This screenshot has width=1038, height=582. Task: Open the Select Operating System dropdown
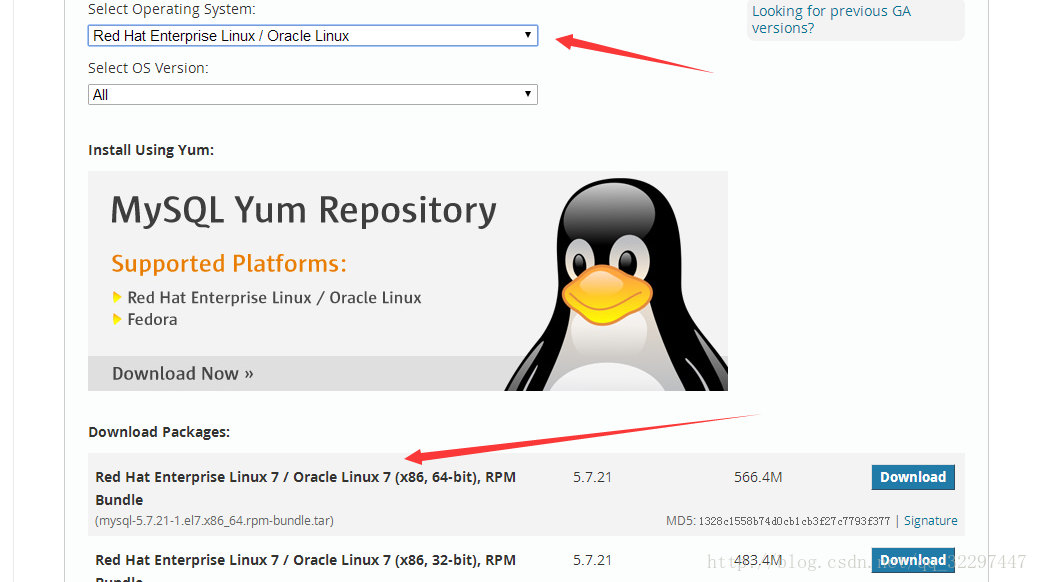click(312, 36)
